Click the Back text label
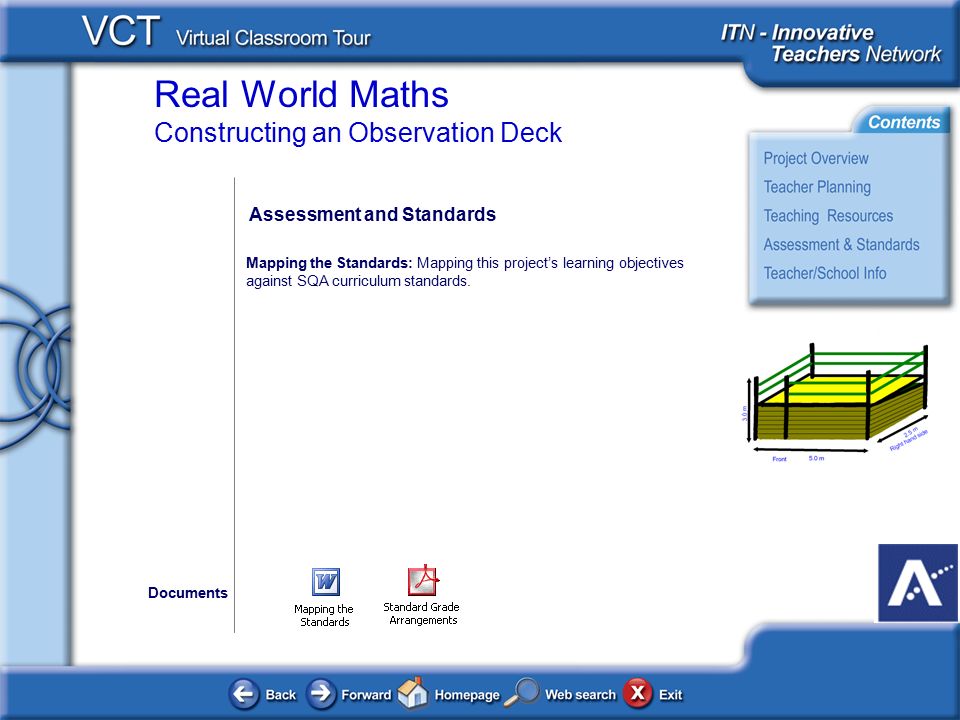The height and width of the screenshot is (720, 960). point(280,695)
